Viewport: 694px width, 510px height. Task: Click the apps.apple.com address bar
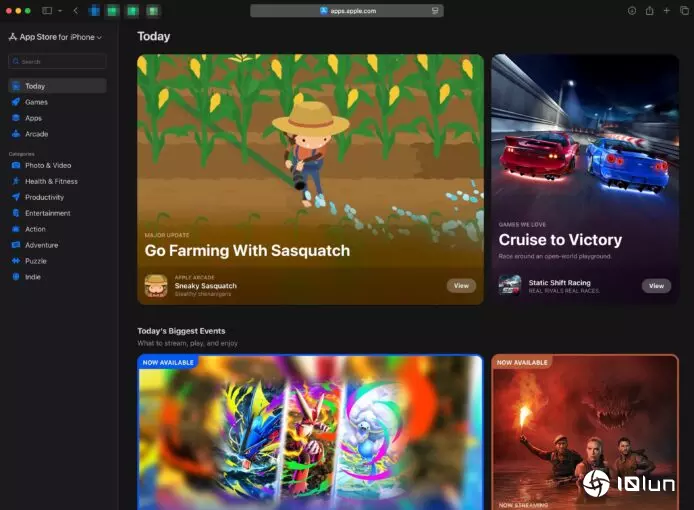click(x=347, y=11)
